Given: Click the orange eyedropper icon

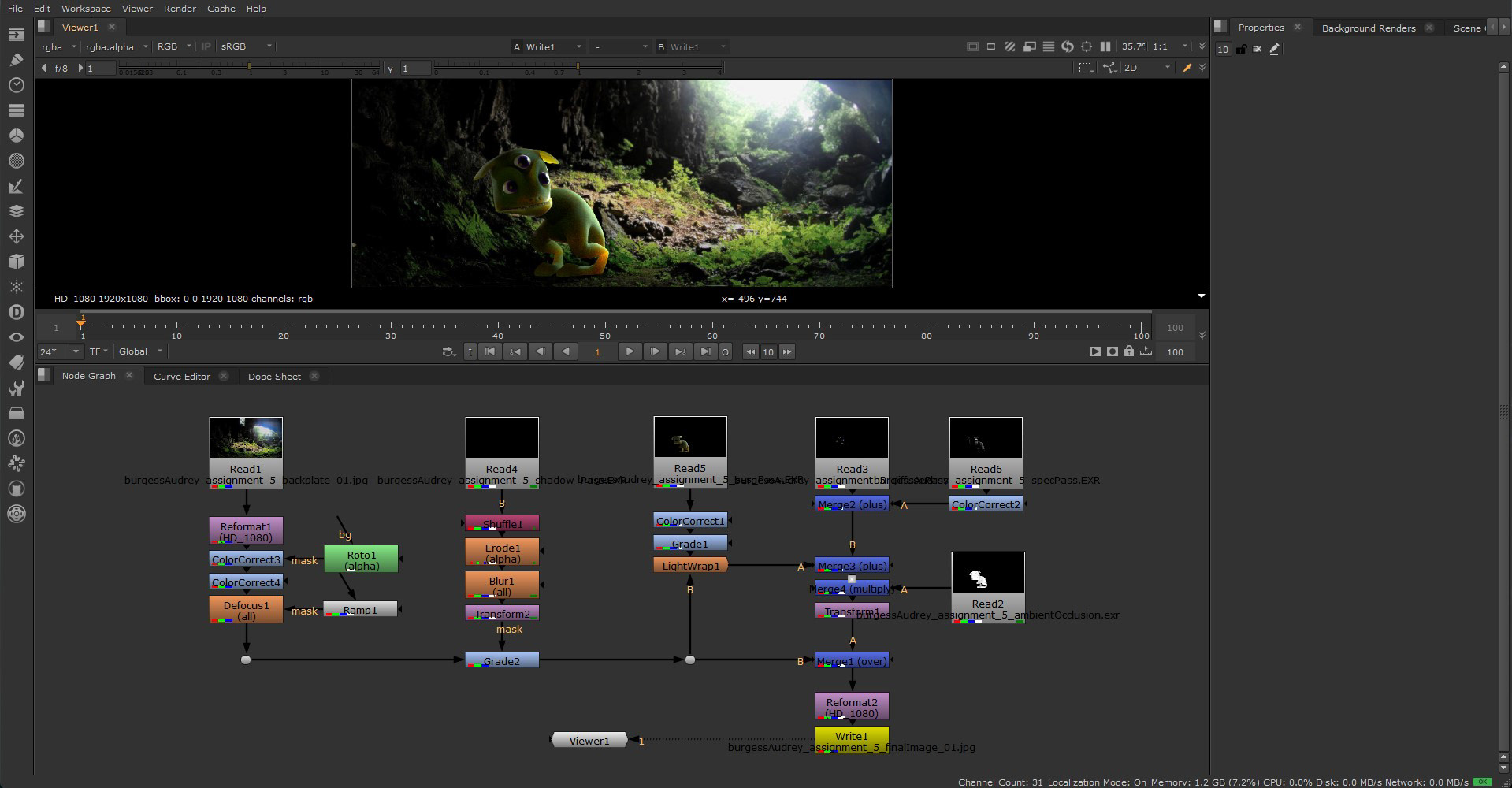Looking at the screenshot, I should 1187,68.
